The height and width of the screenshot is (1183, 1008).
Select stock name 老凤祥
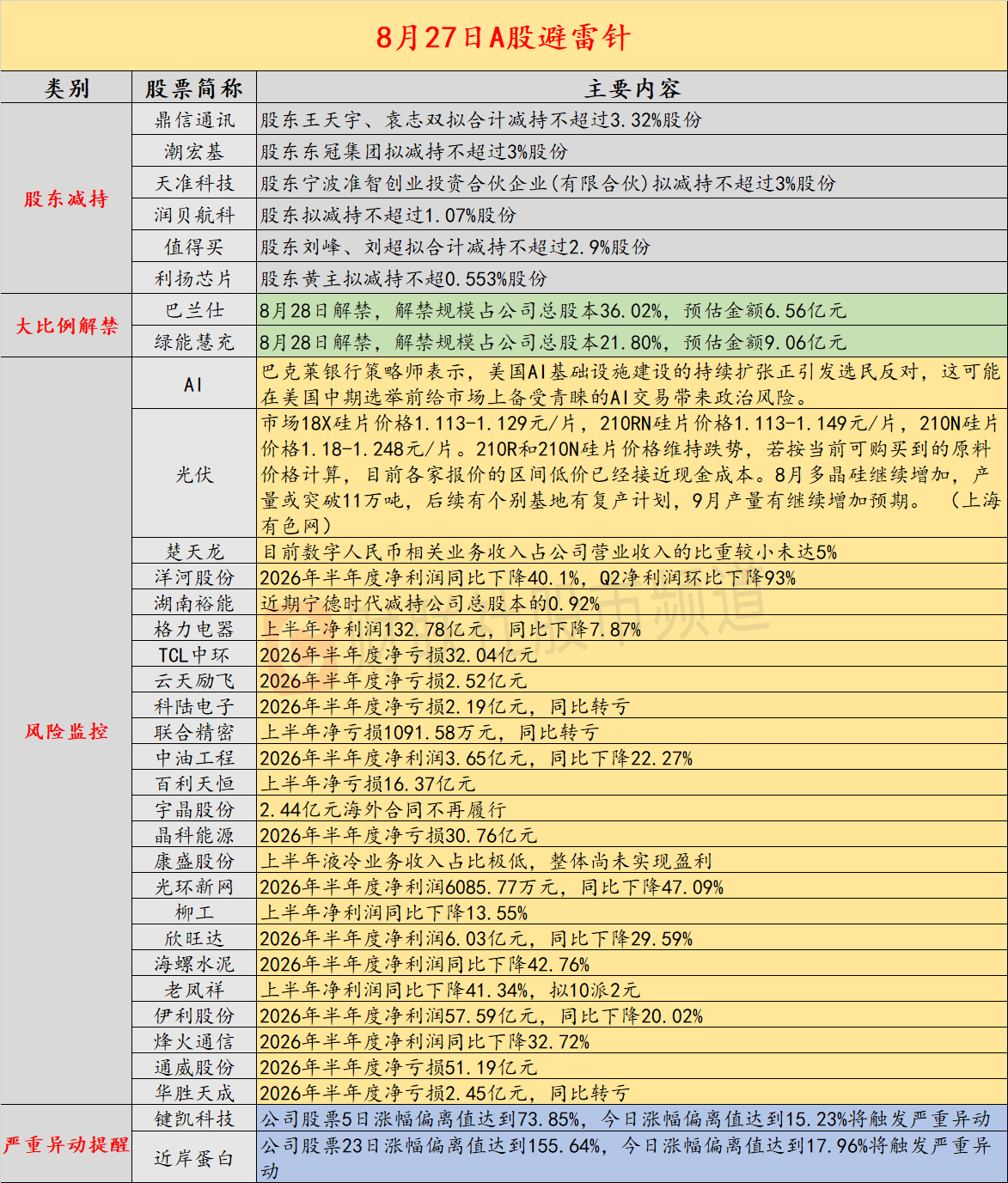[x=194, y=990]
